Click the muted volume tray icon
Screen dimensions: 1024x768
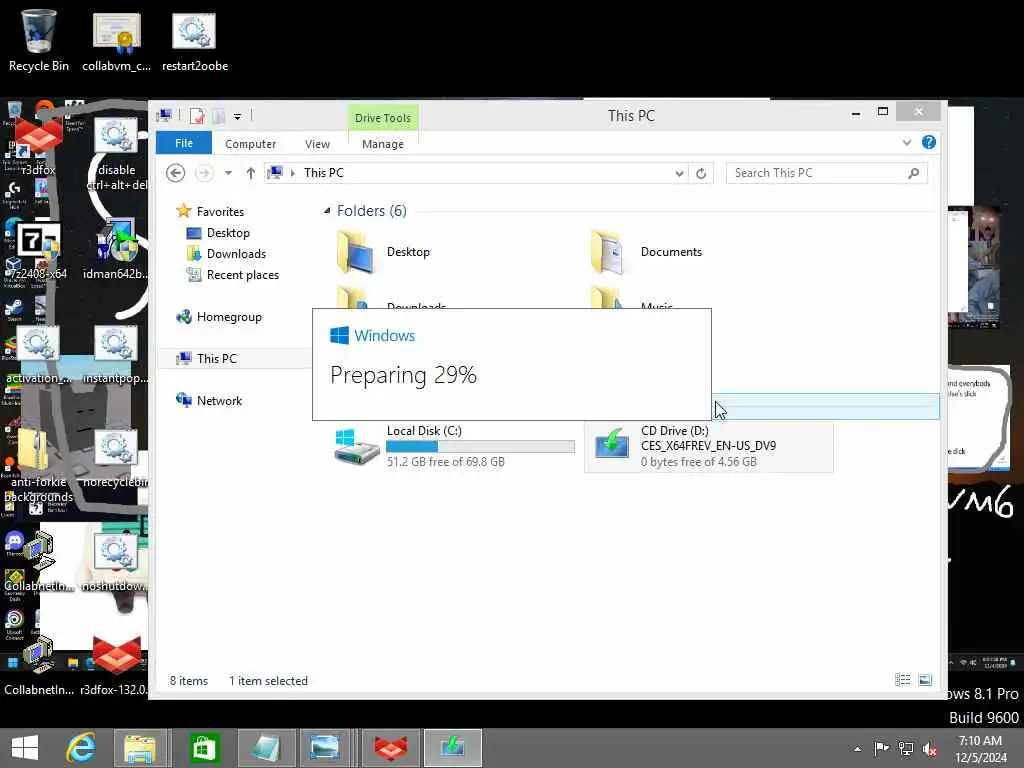pyautogui.click(x=929, y=748)
